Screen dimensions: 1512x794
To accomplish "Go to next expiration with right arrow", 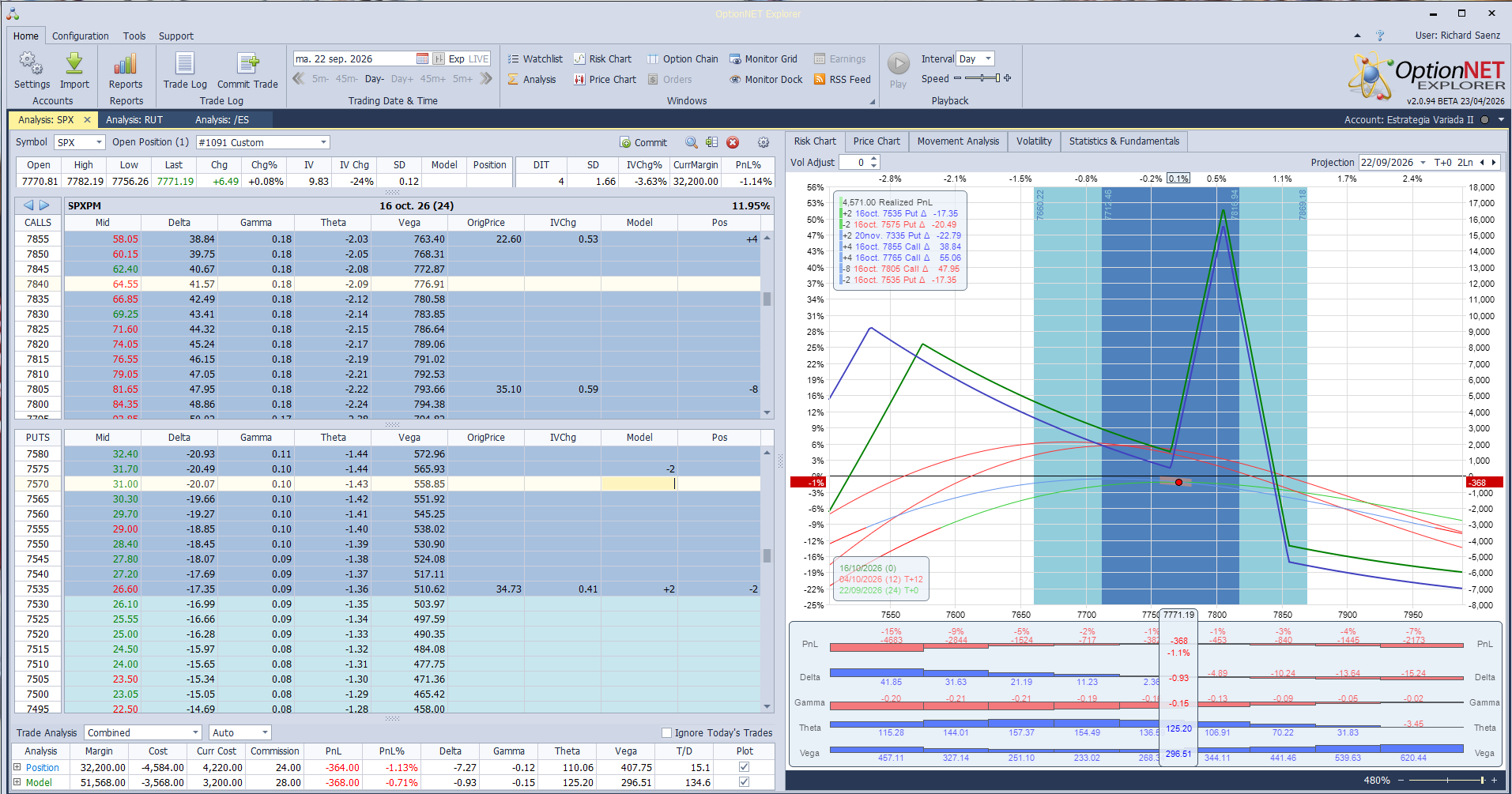I will (x=44, y=205).
